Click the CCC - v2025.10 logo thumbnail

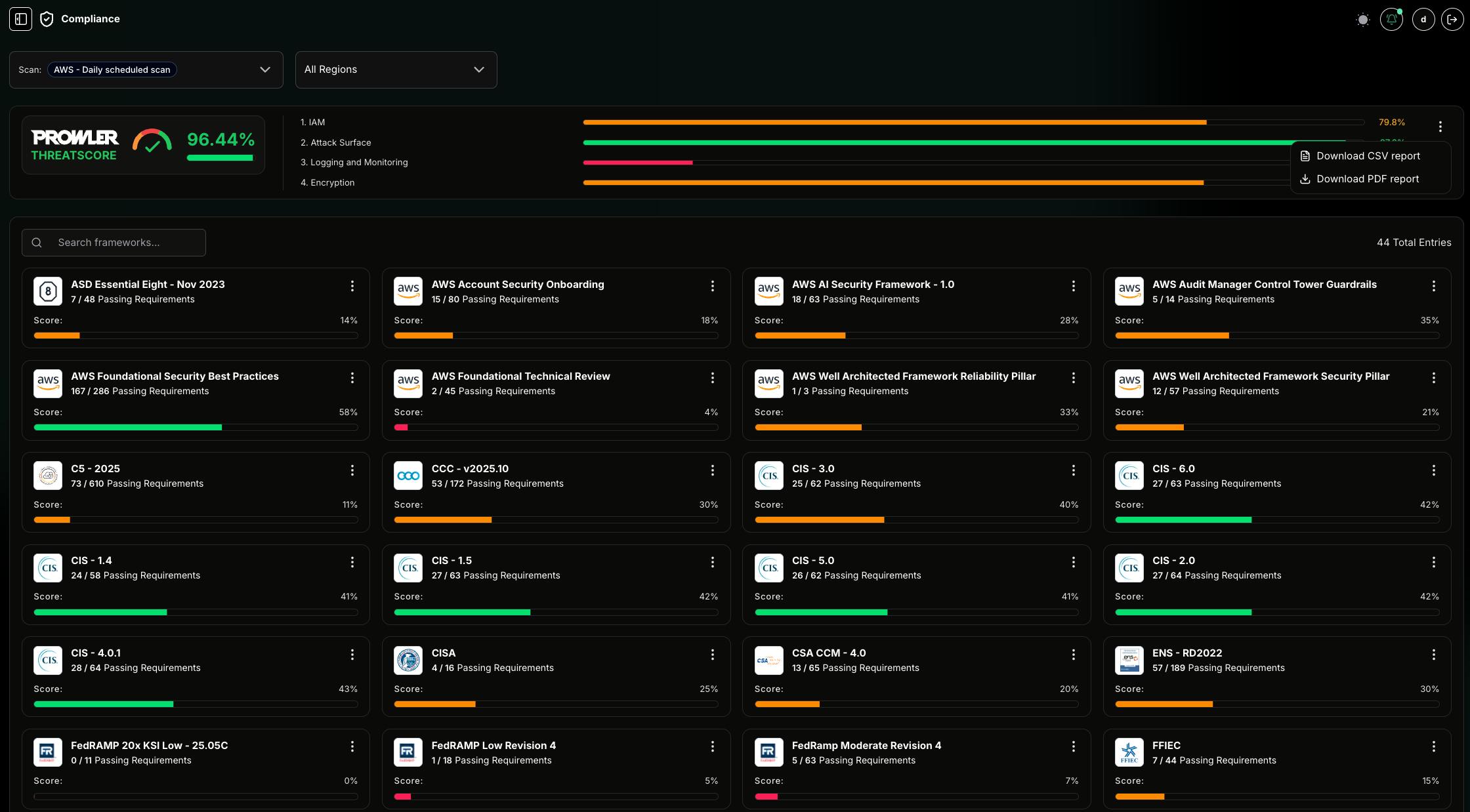pos(408,476)
